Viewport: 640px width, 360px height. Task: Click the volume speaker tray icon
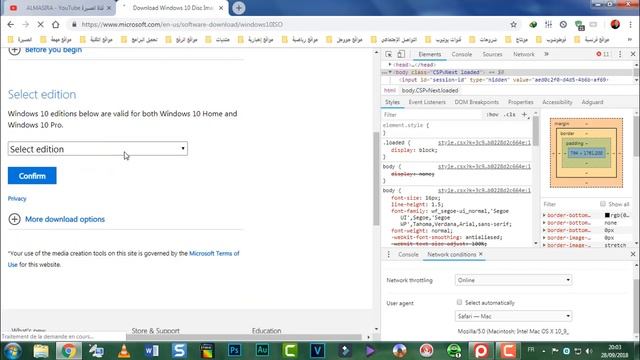(589, 351)
